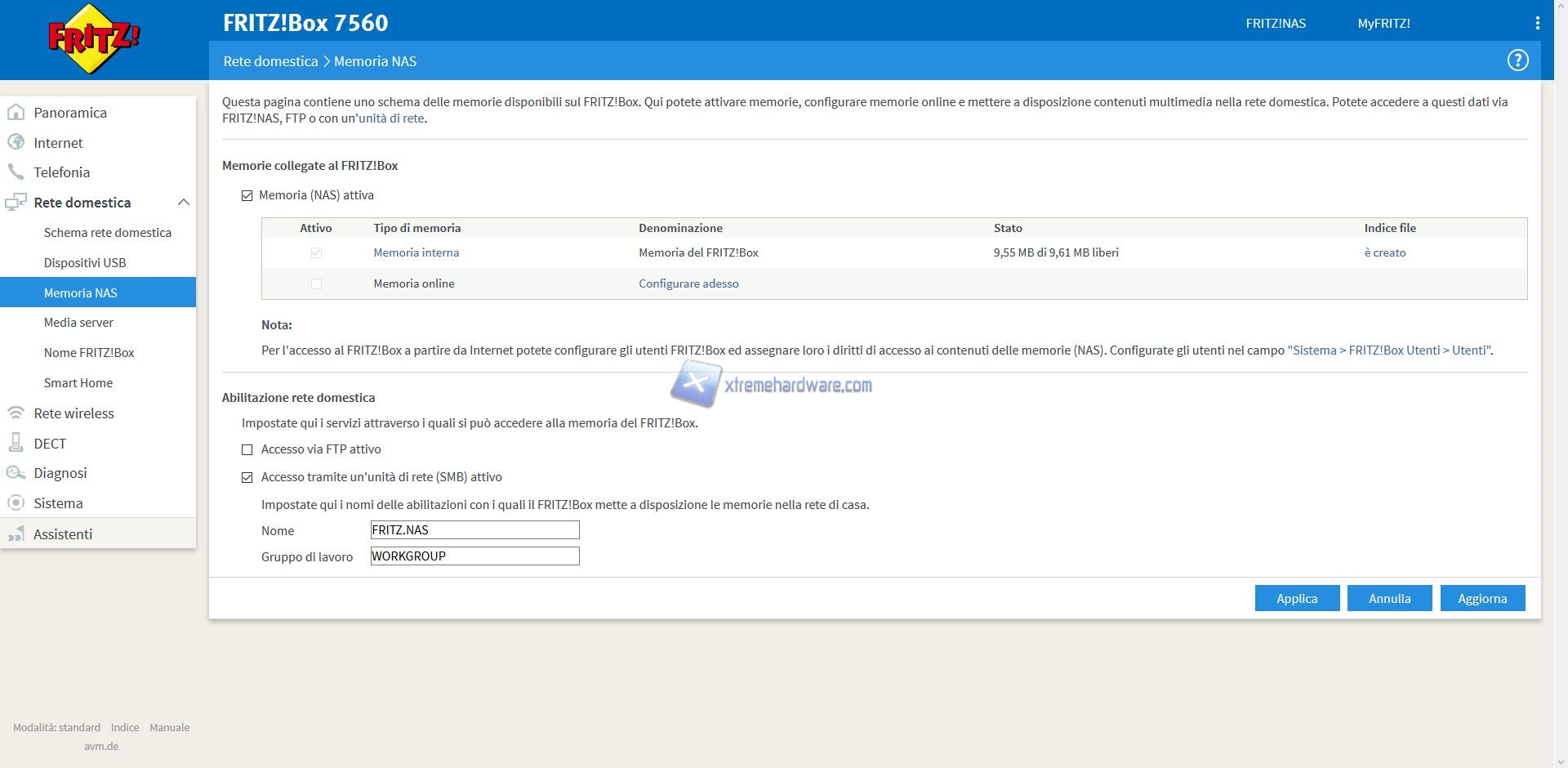
Task: Click the Rete wireless Wi-Fi icon
Action: click(16, 413)
